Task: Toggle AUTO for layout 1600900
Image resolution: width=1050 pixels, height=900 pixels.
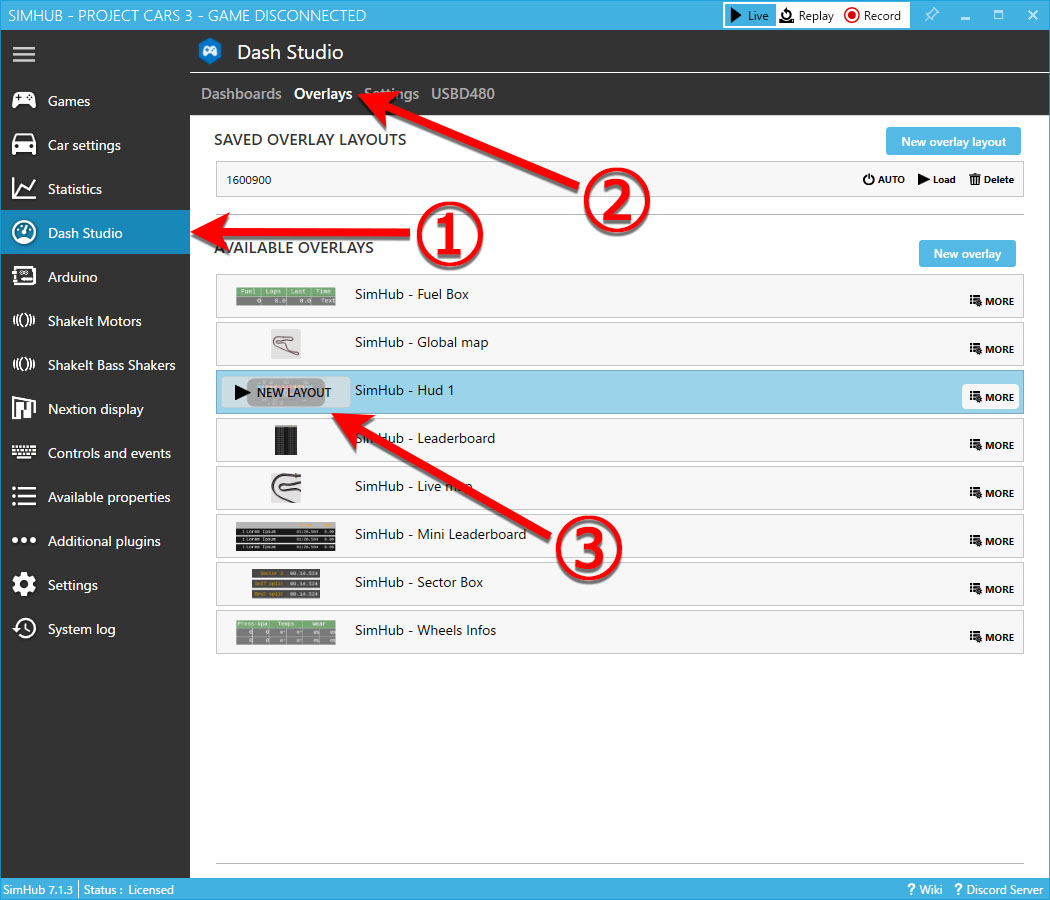Action: pos(883,180)
